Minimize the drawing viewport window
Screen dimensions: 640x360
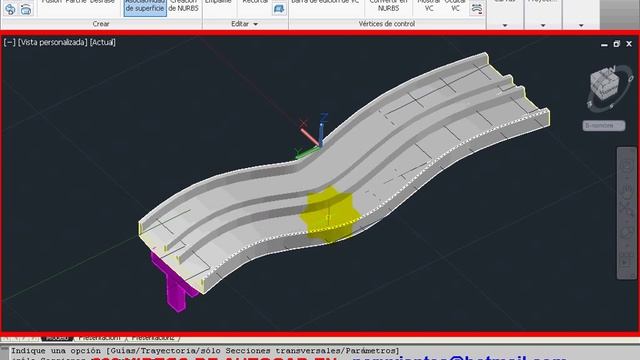pos(604,44)
